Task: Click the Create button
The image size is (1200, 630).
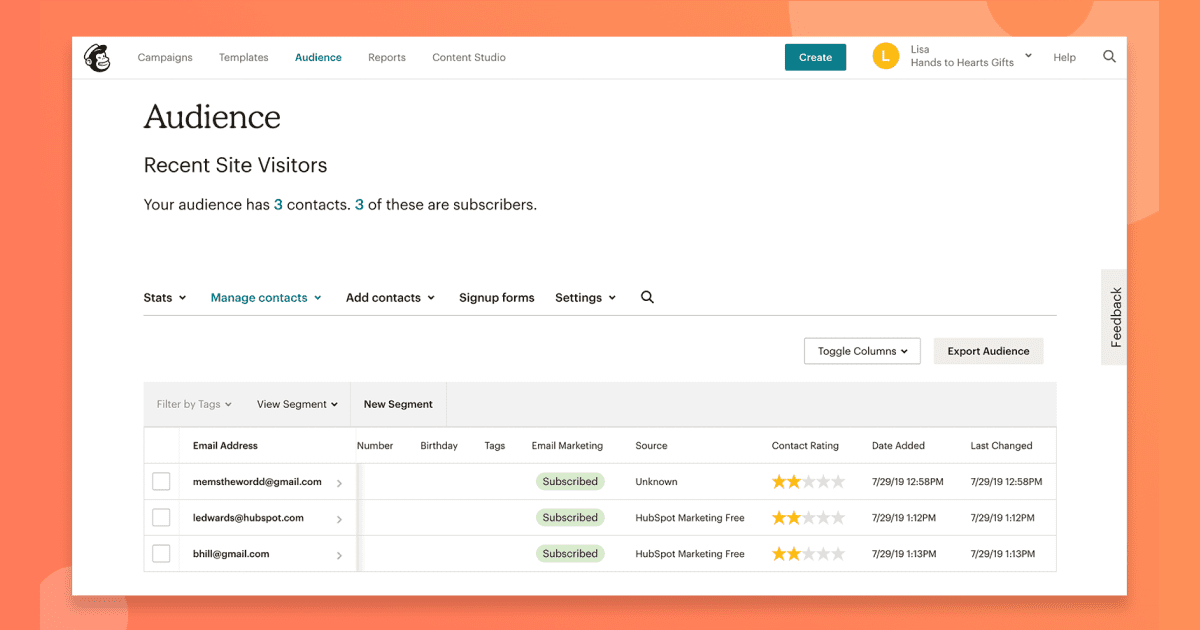Action: (815, 57)
